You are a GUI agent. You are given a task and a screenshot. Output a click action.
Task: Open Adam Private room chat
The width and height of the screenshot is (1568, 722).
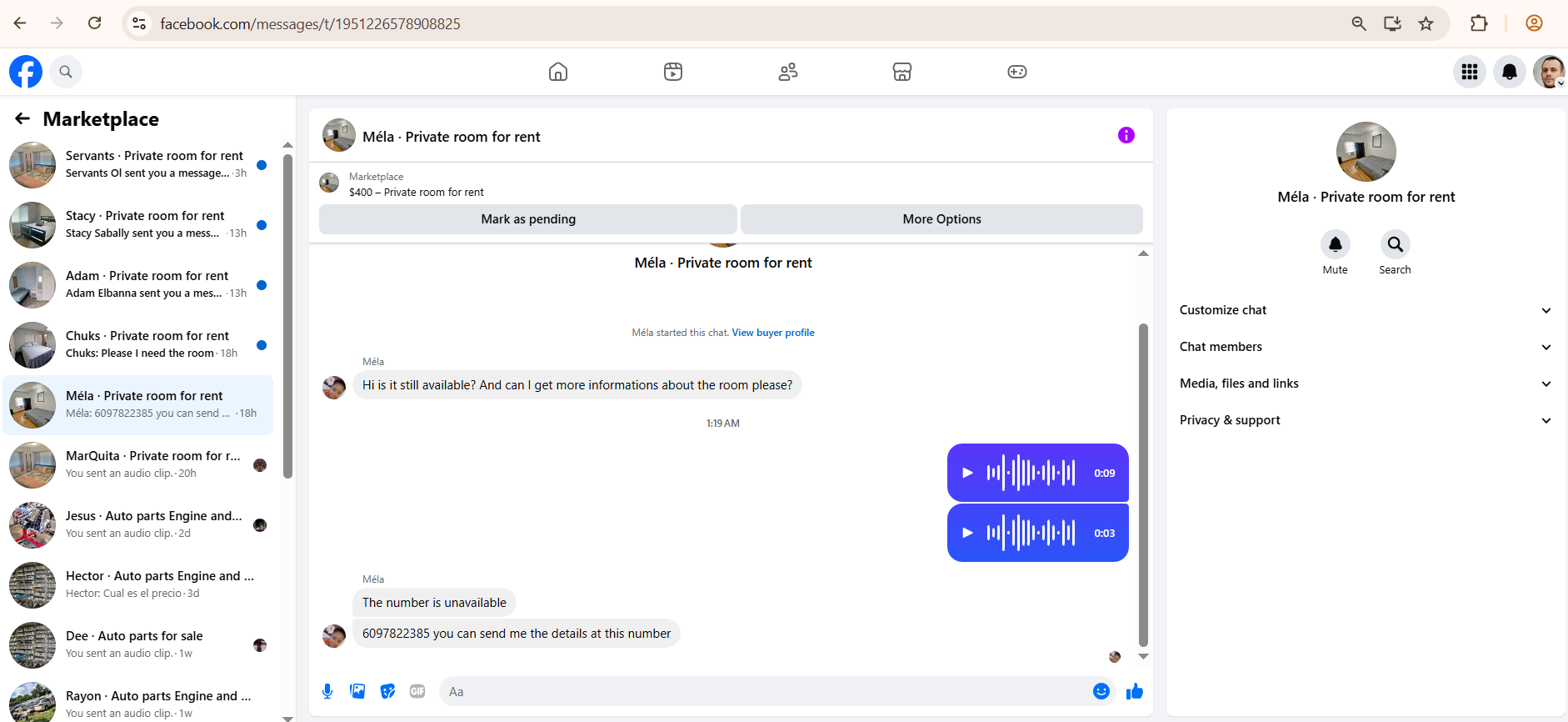point(138,285)
